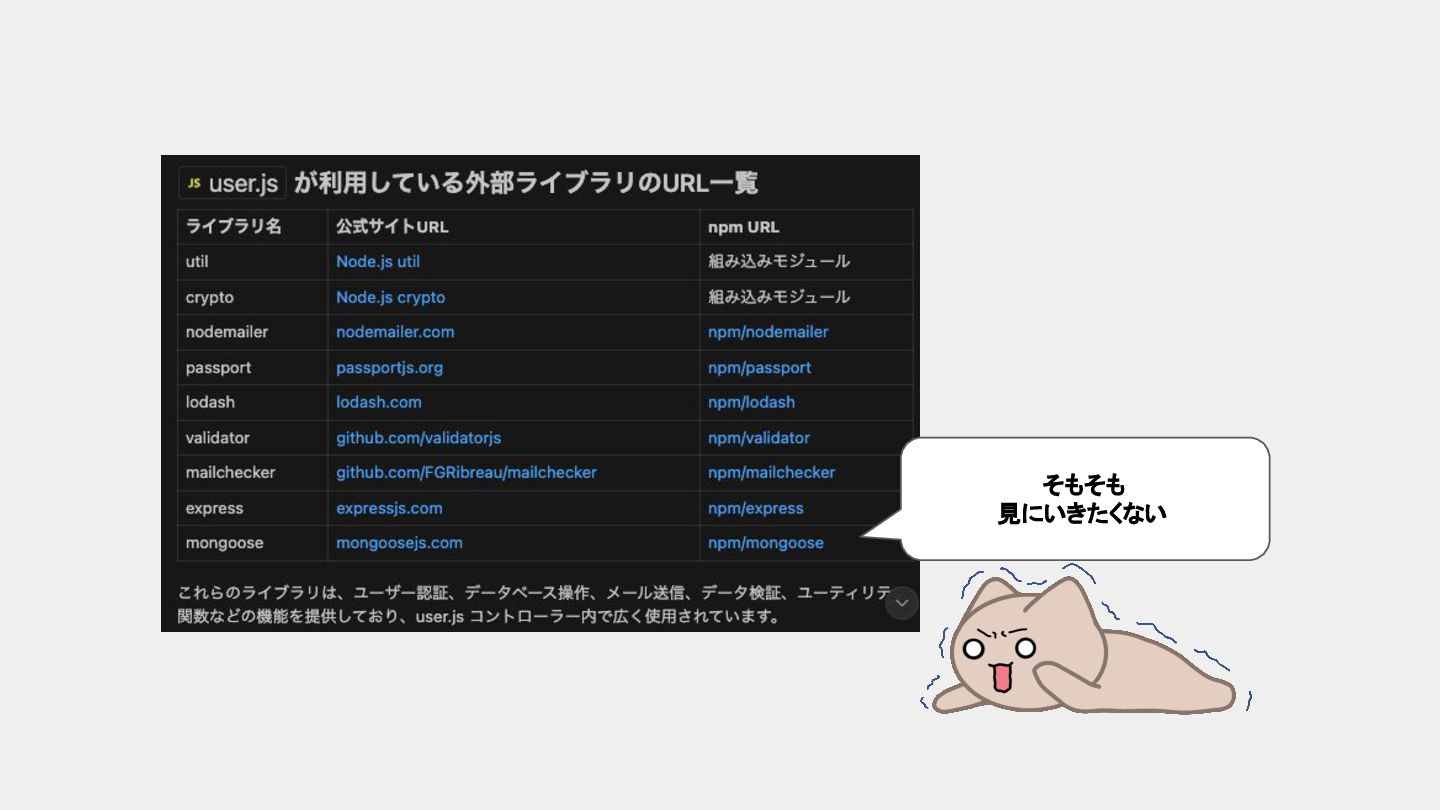Click the JS icon beside user.js
The height and width of the screenshot is (810, 1440).
194,184
